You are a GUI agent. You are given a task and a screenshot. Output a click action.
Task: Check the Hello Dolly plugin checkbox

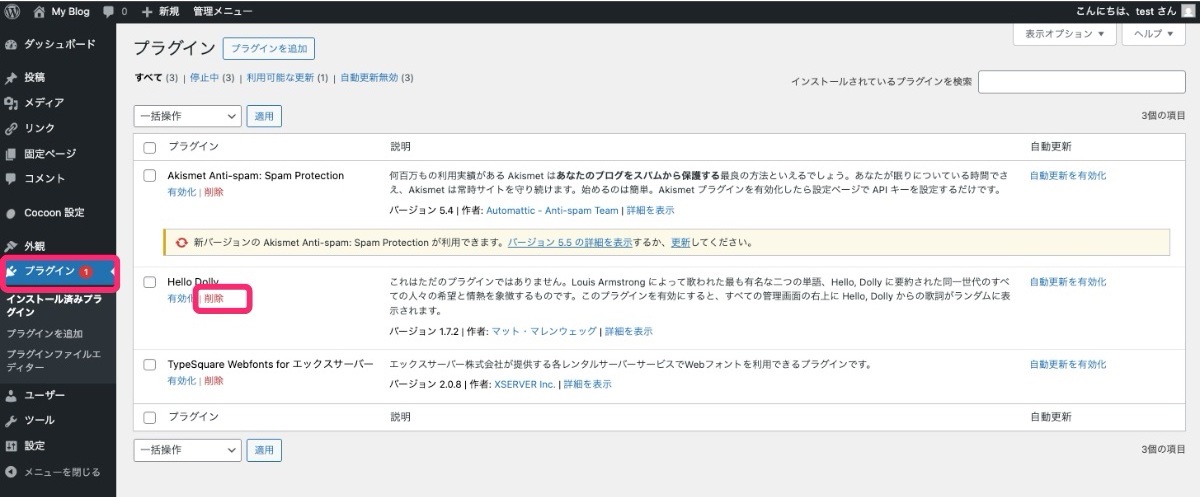tap(150, 283)
